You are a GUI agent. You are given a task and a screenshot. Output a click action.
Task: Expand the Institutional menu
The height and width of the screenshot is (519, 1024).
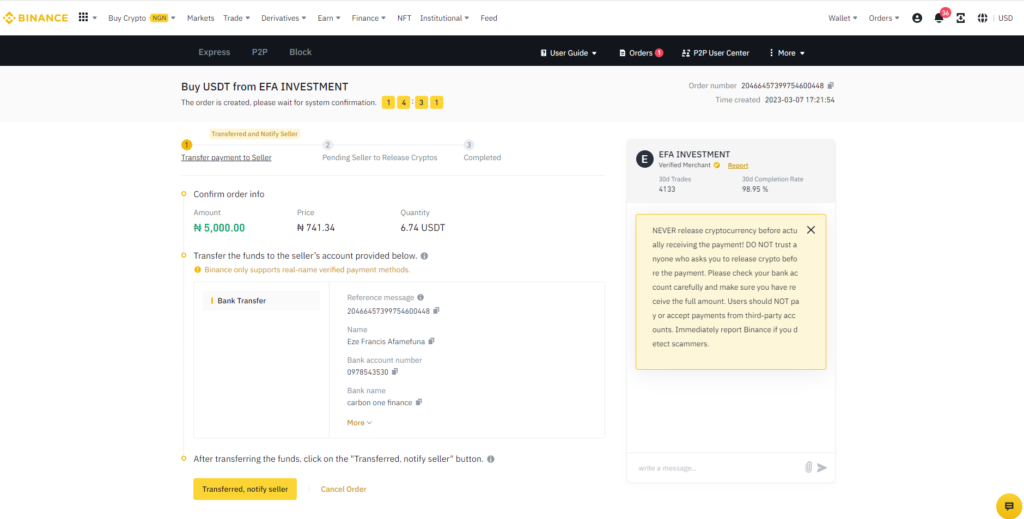coord(445,18)
